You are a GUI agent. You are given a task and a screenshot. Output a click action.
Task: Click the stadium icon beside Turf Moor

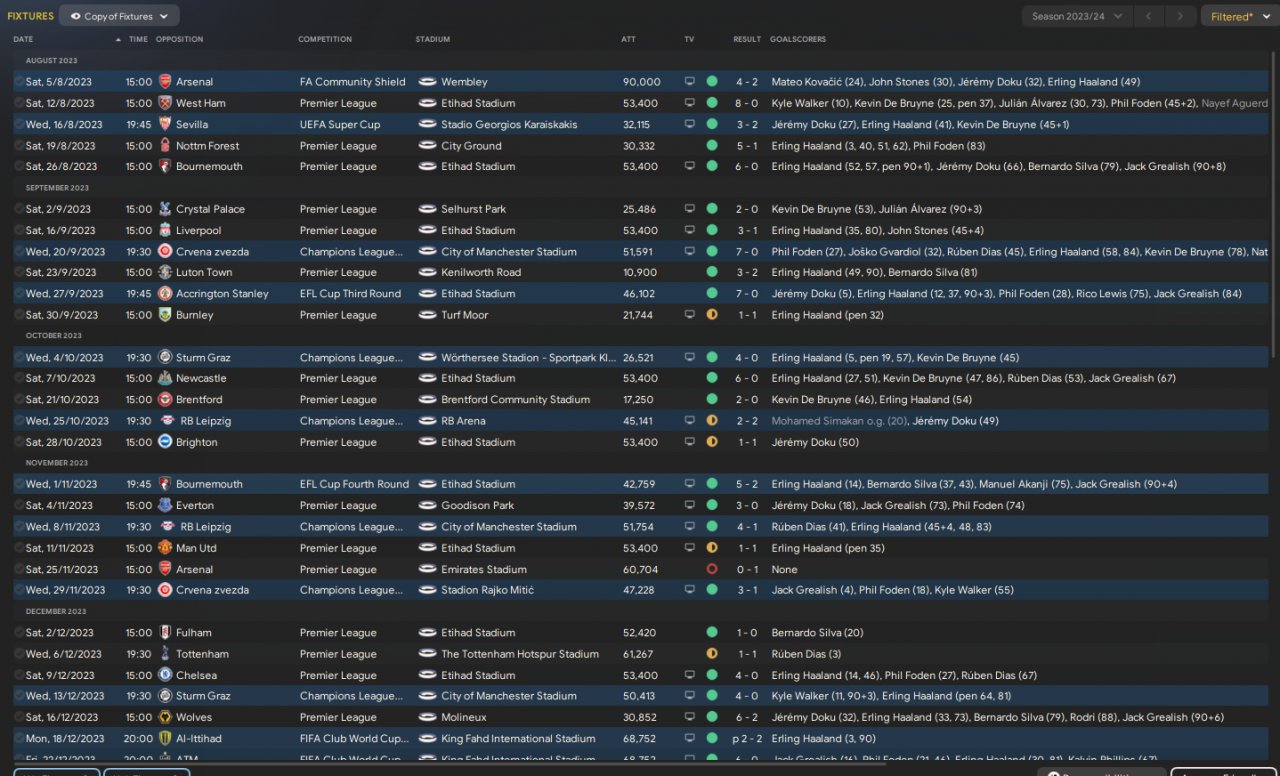click(x=427, y=314)
